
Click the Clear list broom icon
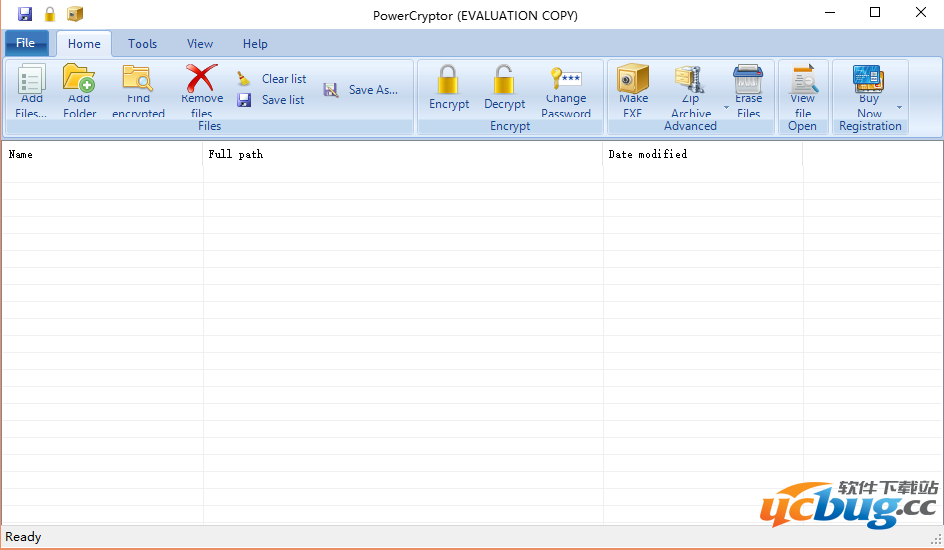[244, 79]
